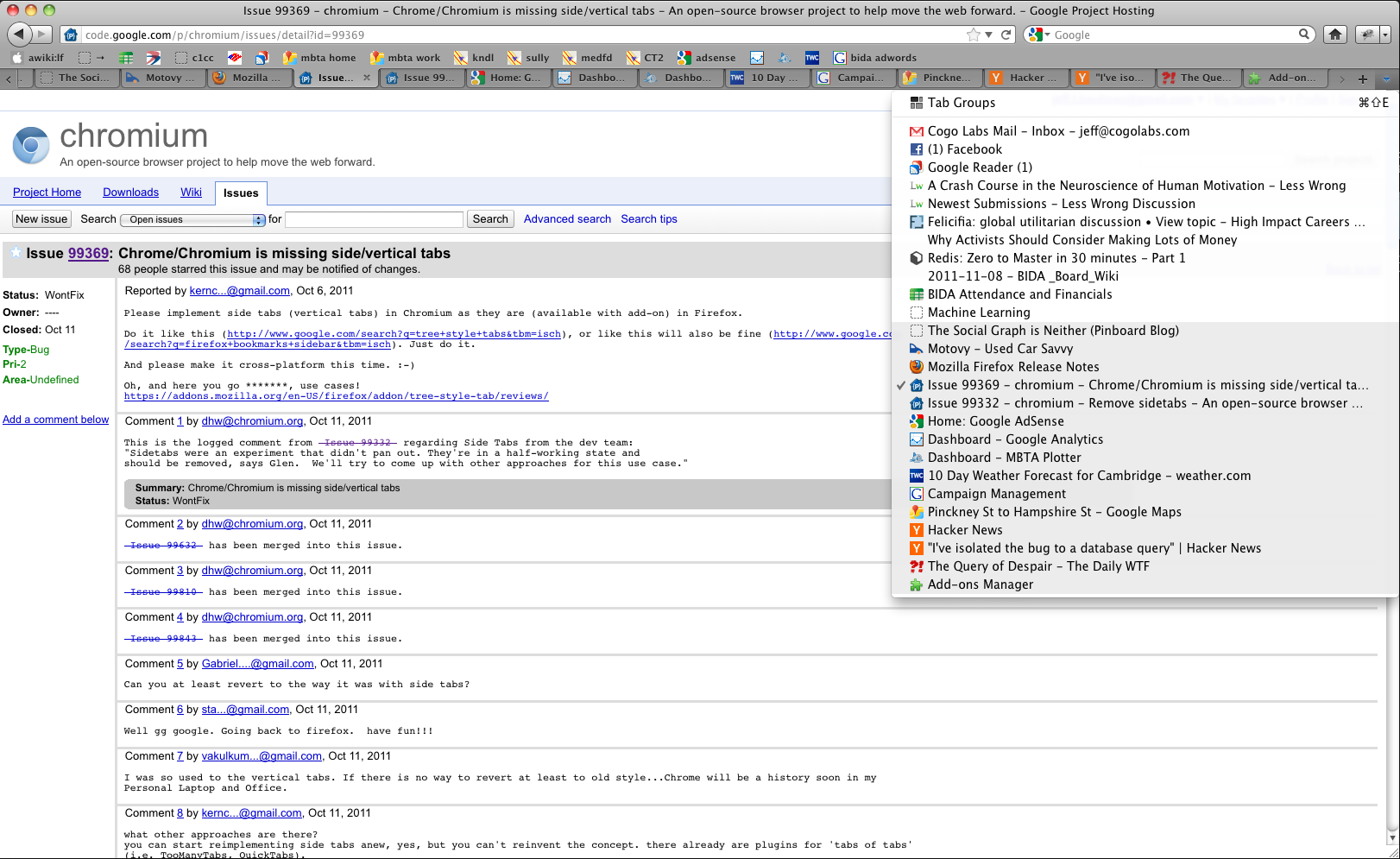Viewport: 1400px width, 859px height.
Task: Star issue 99369 with the star icon
Action: 16,253
